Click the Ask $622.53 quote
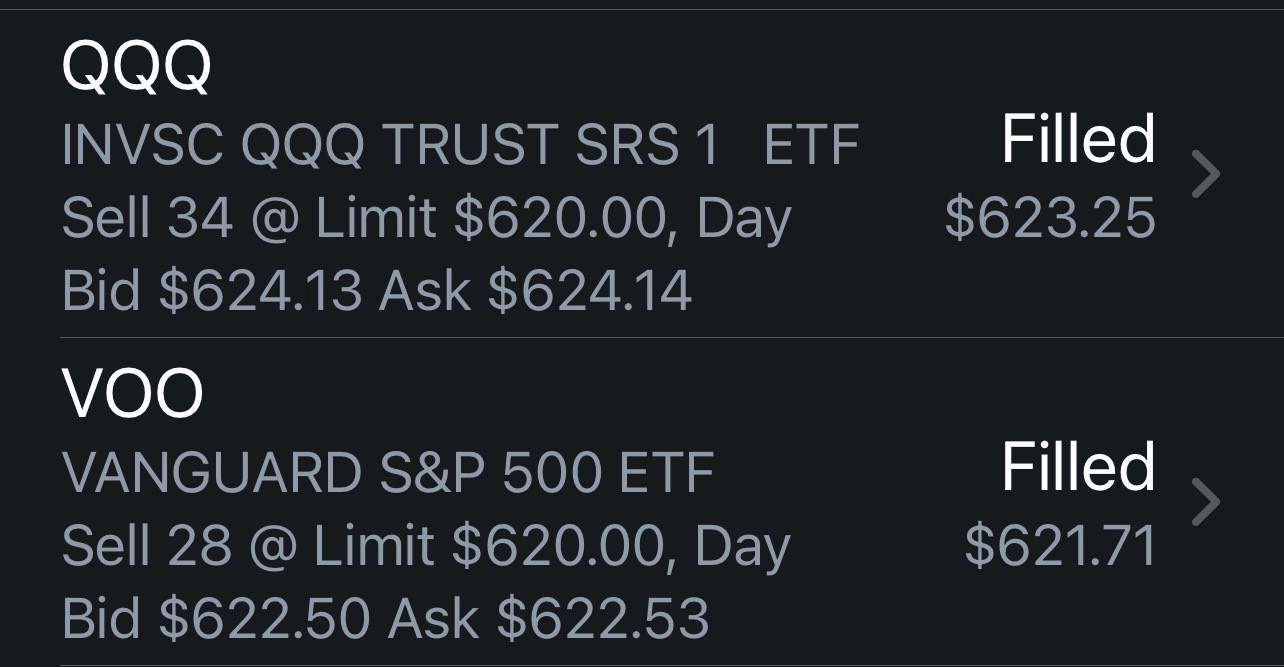 click(548, 618)
